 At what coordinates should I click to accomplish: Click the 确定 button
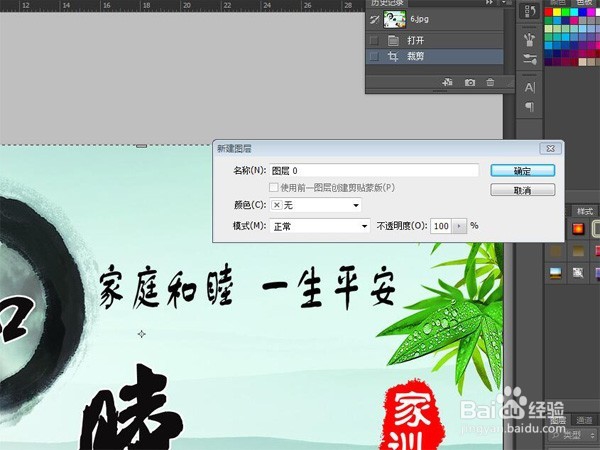point(523,171)
